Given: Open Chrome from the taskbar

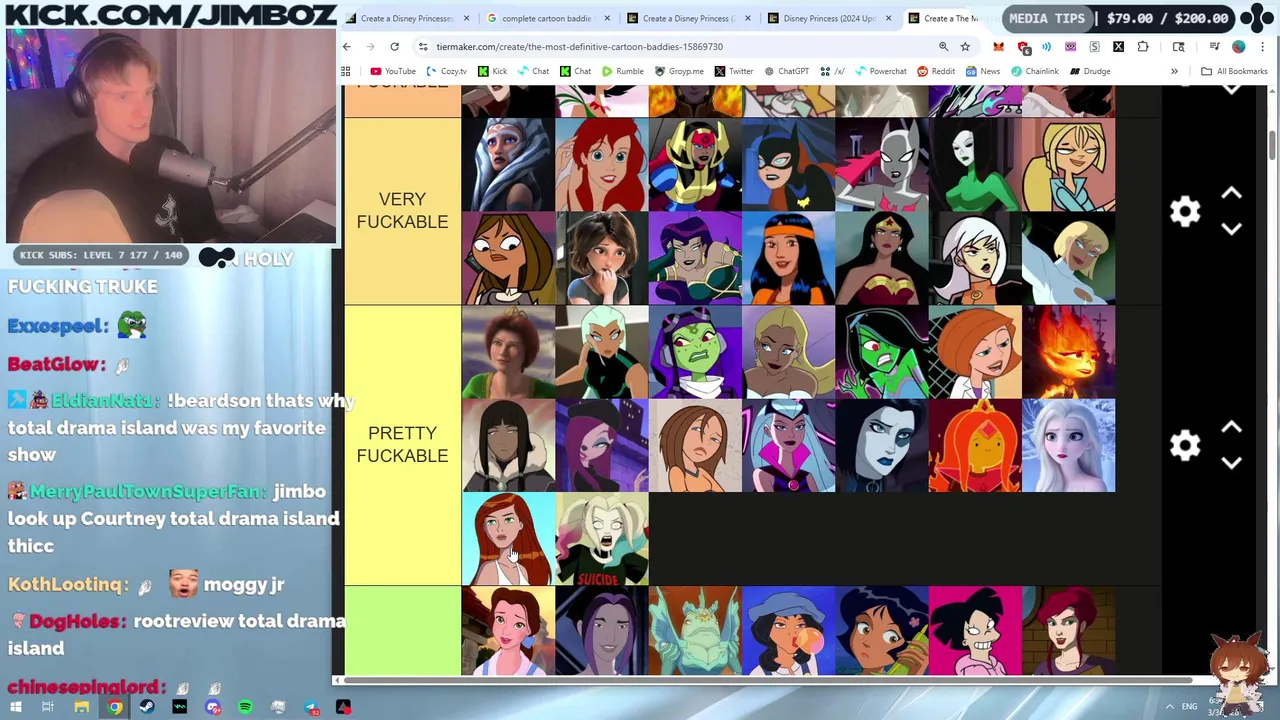Looking at the screenshot, I should pyautogui.click(x=115, y=707).
